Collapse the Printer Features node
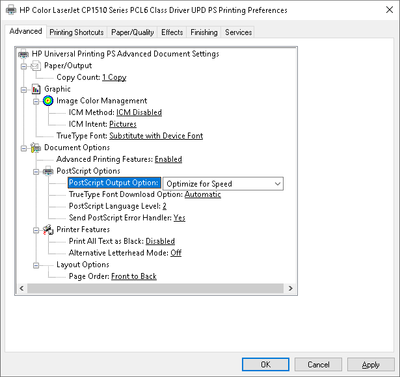 click(x=36, y=230)
